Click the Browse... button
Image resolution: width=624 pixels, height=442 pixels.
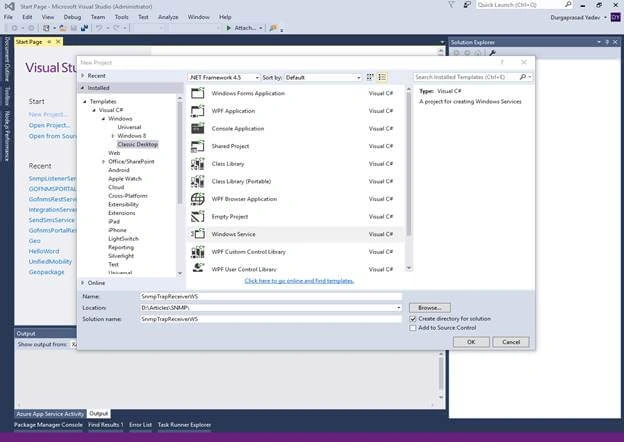[x=430, y=308]
